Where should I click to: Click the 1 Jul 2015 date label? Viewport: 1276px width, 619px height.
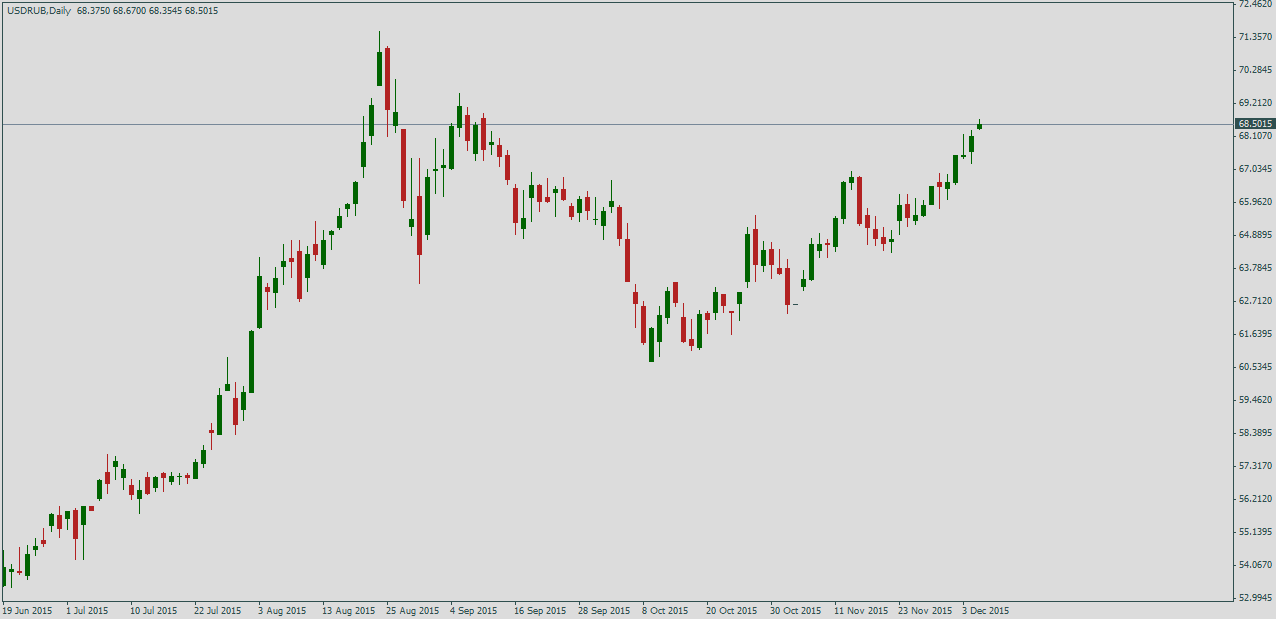tap(87, 610)
